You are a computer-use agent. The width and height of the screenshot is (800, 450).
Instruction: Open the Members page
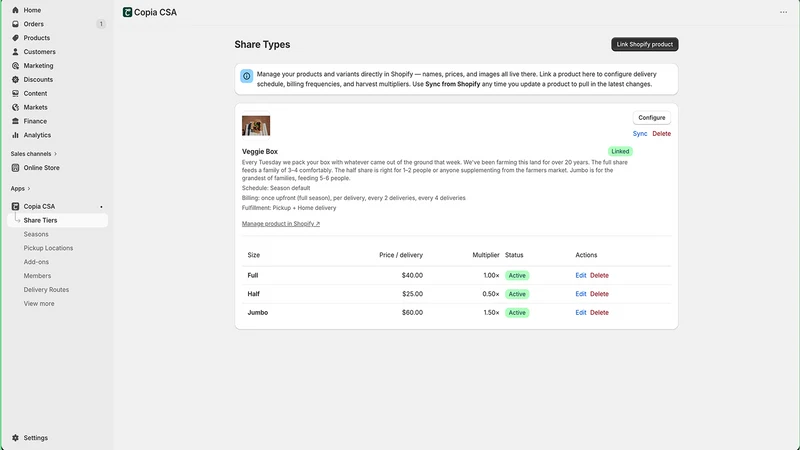pyautogui.click(x=37, y=276)
